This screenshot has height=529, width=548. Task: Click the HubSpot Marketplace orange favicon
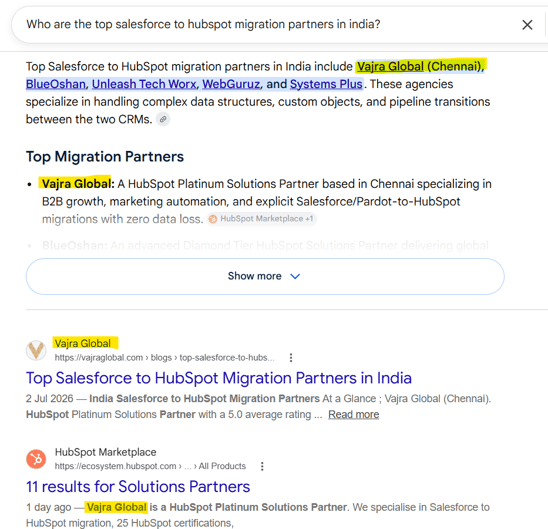pos(36,458)
